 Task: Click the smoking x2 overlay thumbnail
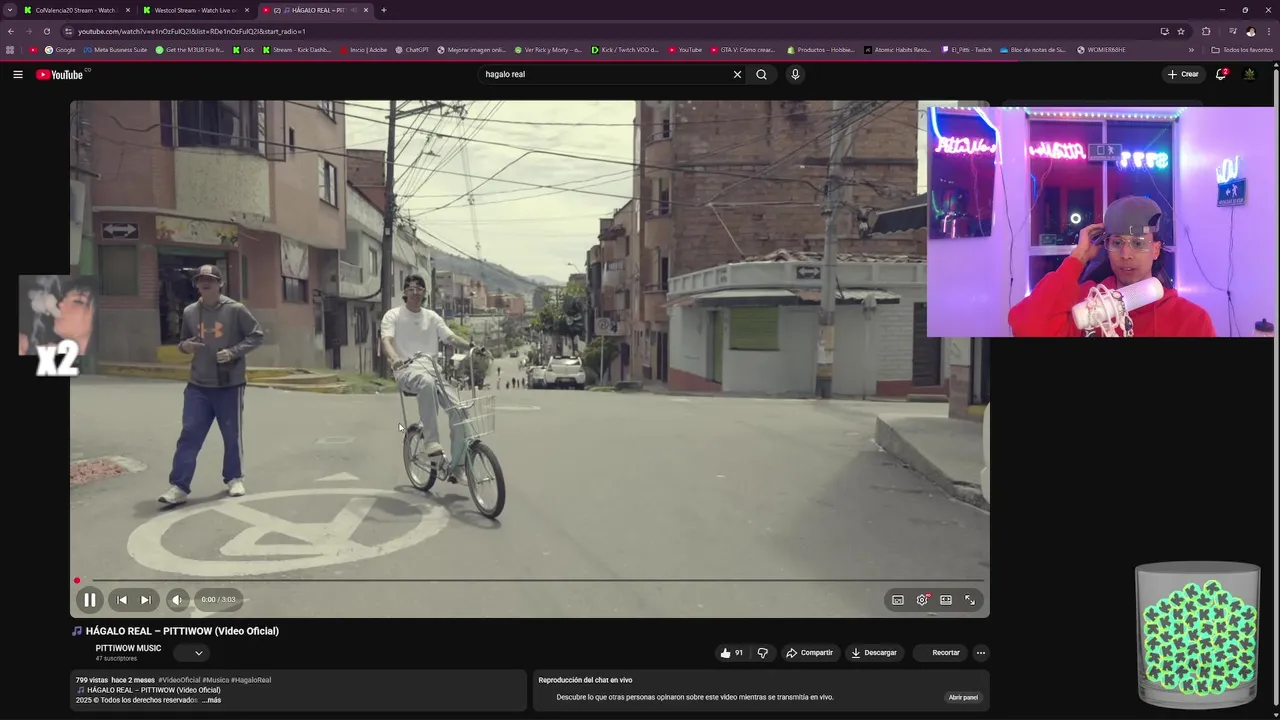coord(56,326)
